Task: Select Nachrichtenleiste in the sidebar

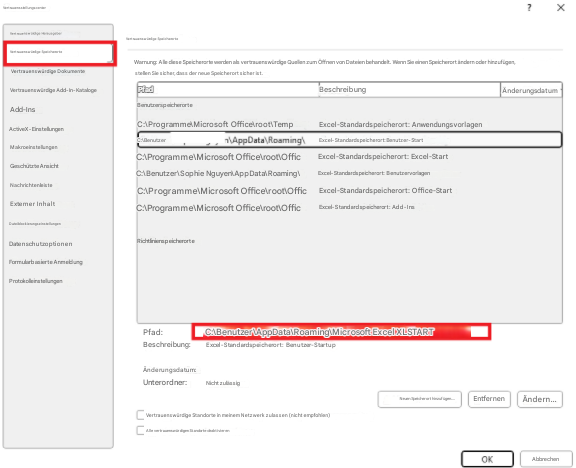Action: (x=31, y=185)
